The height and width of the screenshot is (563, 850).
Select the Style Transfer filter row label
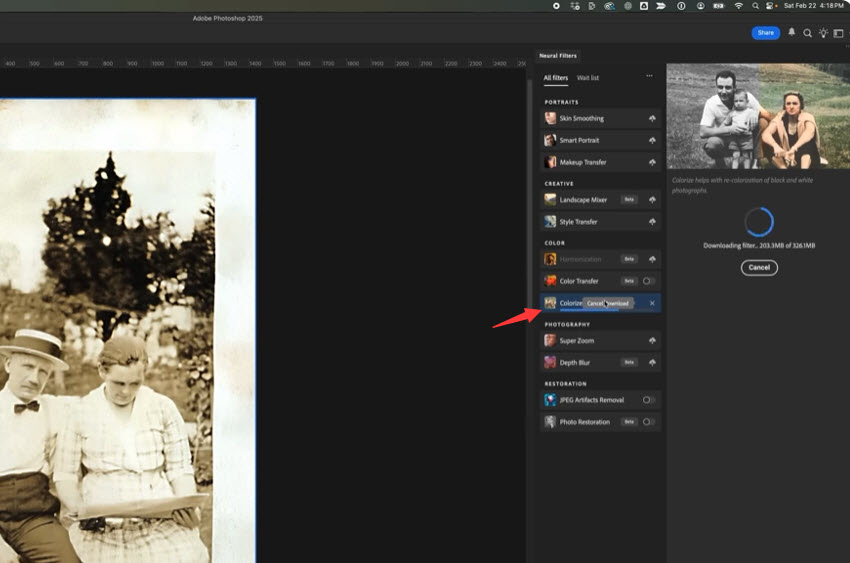pos(578,222)
